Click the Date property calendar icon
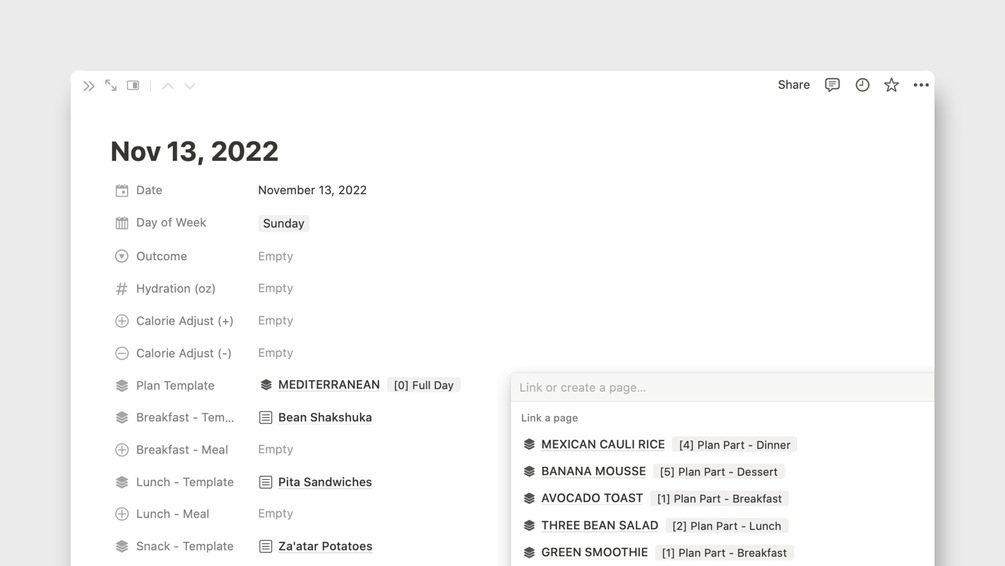The height and width of the screenshot is (566, 1005). 122,190
